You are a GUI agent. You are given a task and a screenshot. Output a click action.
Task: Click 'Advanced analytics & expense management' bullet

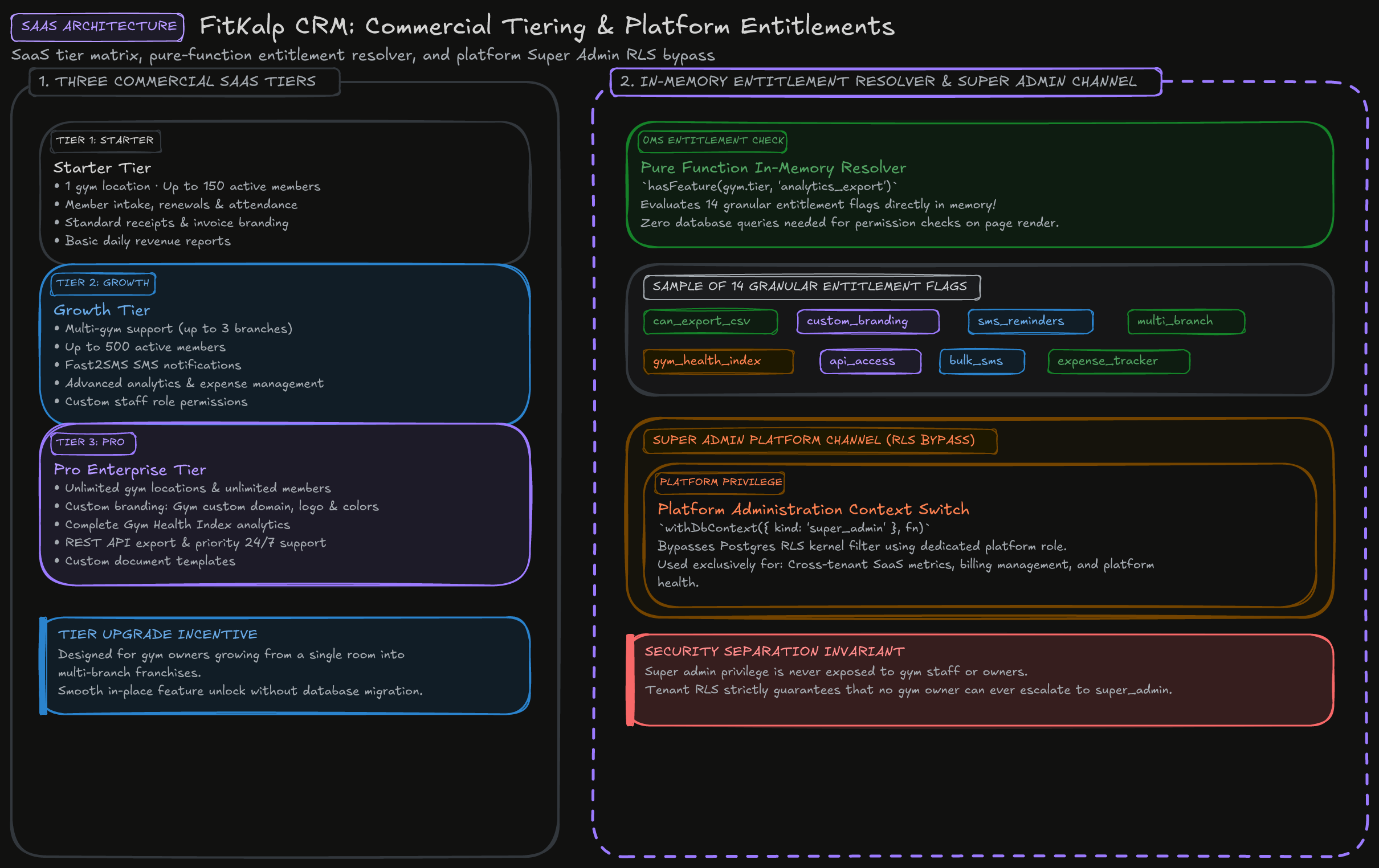(x=189, y=384)
